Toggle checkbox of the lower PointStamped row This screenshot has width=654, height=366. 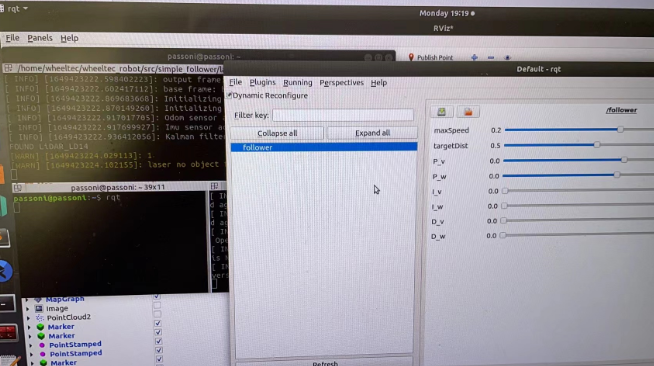tap(159, 350)
